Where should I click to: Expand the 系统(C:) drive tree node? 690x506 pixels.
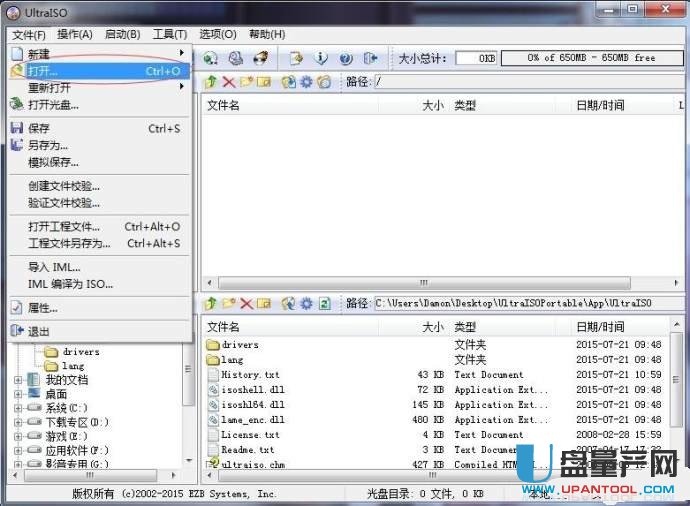[18, 409]
